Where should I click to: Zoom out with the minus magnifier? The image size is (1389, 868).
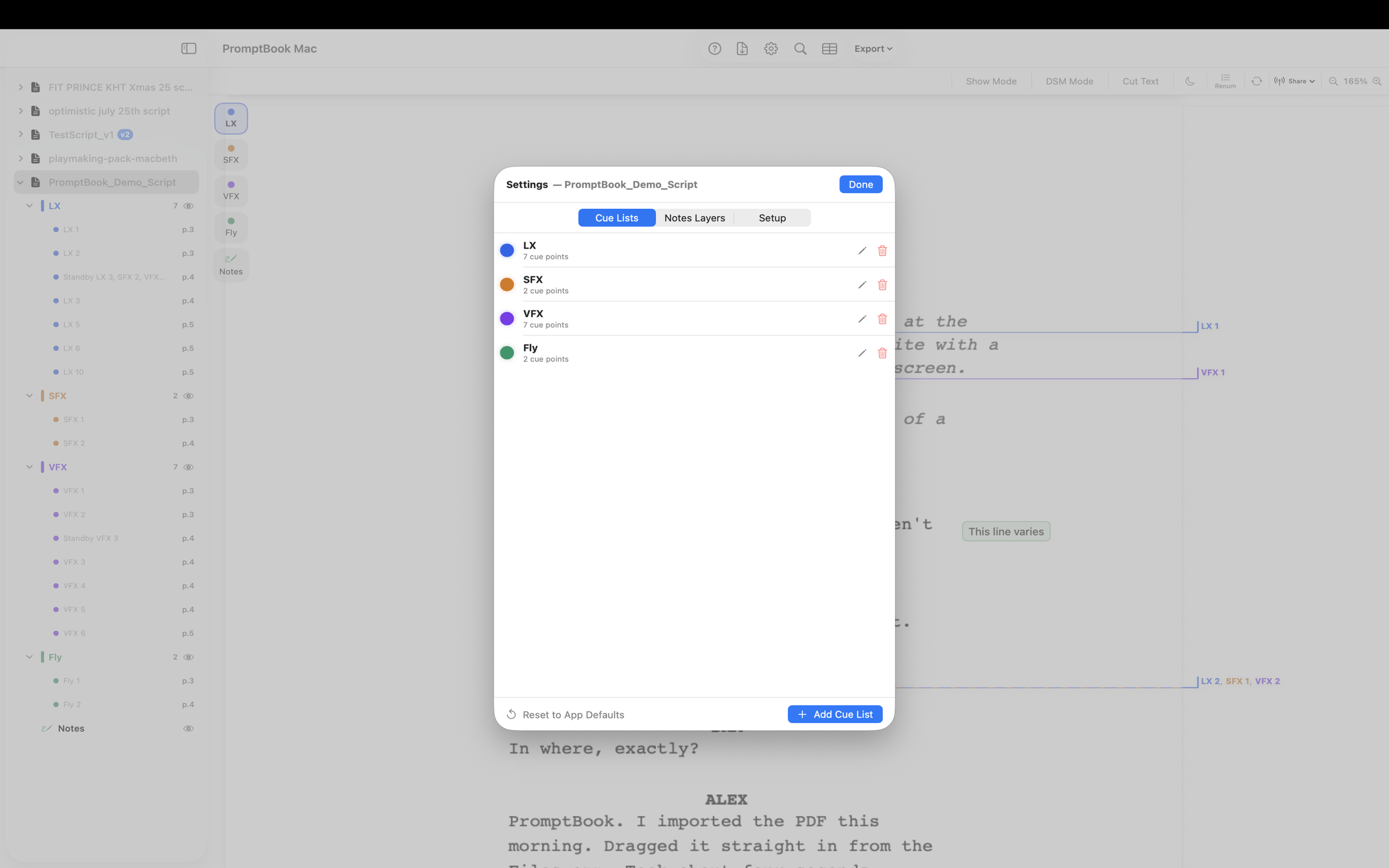coord(1333,81)
